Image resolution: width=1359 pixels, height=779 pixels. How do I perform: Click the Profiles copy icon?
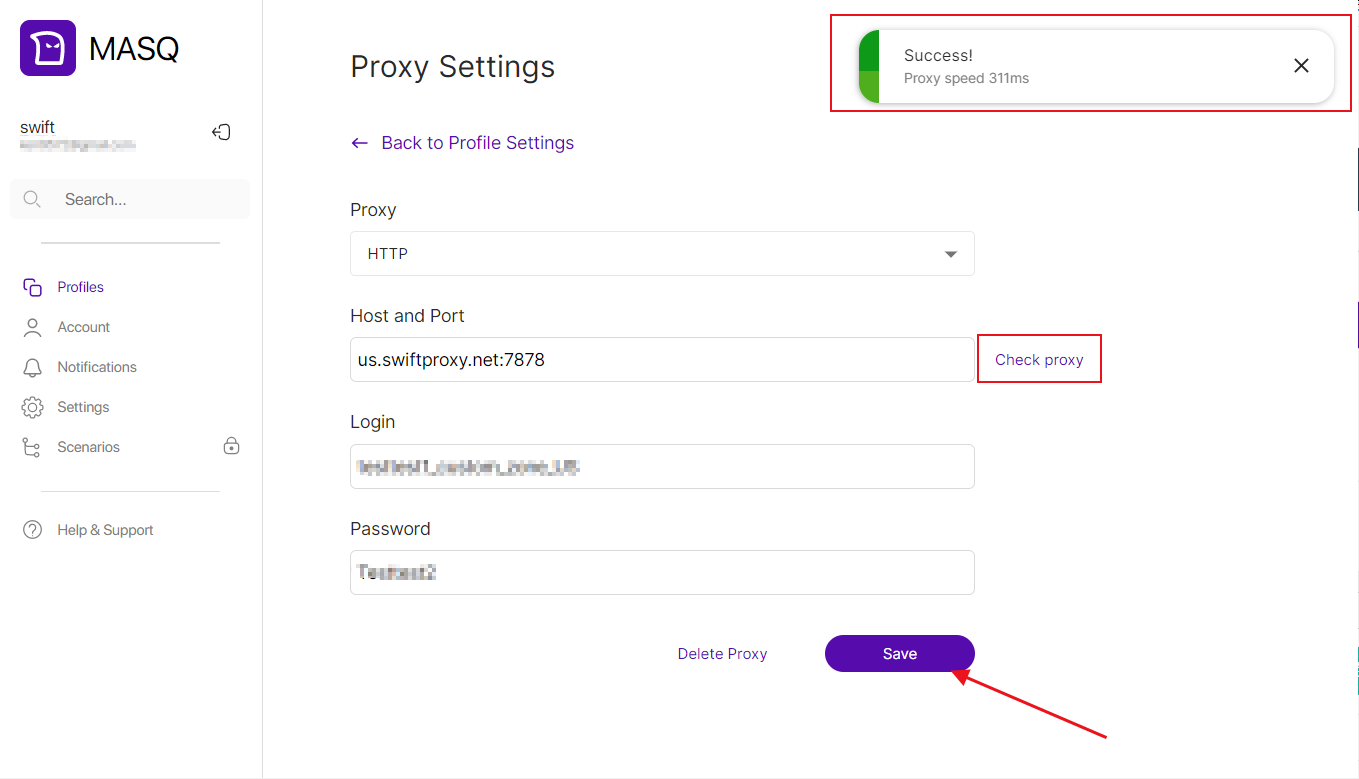click(32, 287)
